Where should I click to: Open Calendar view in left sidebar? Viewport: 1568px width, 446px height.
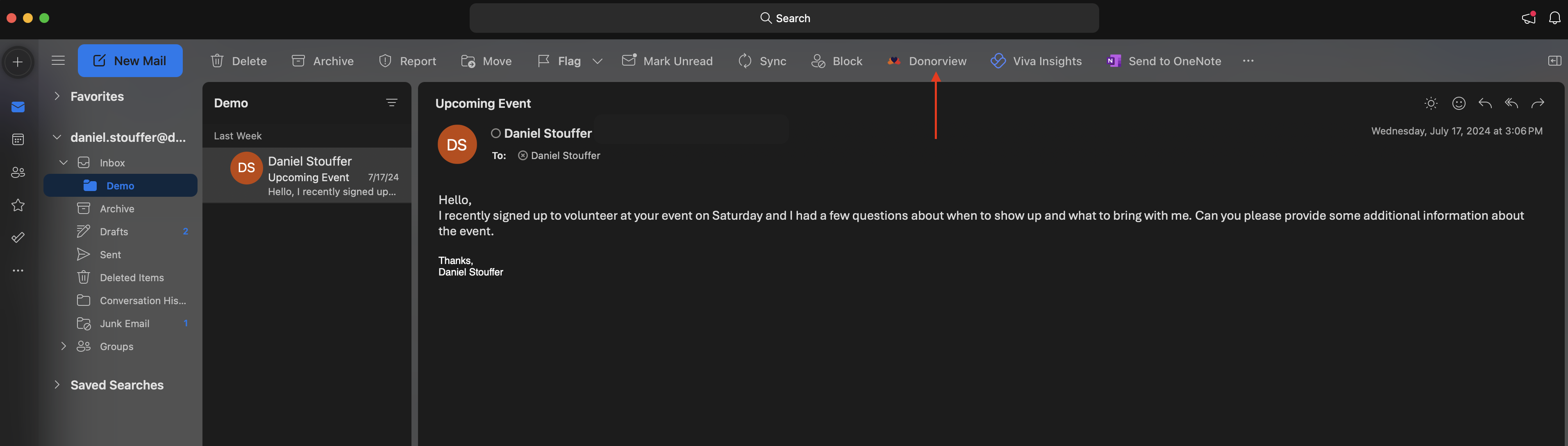(x=18, y=140)
